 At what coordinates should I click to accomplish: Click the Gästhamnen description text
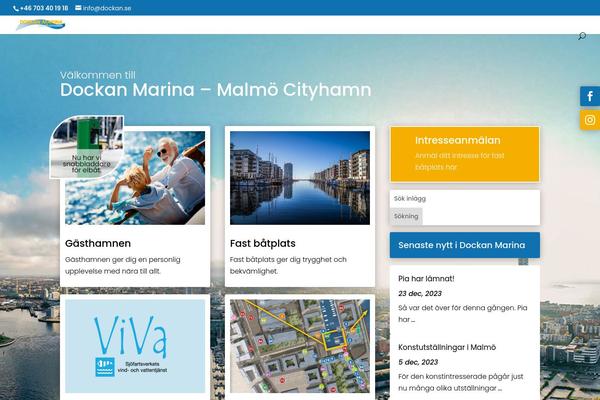point(122,265)
